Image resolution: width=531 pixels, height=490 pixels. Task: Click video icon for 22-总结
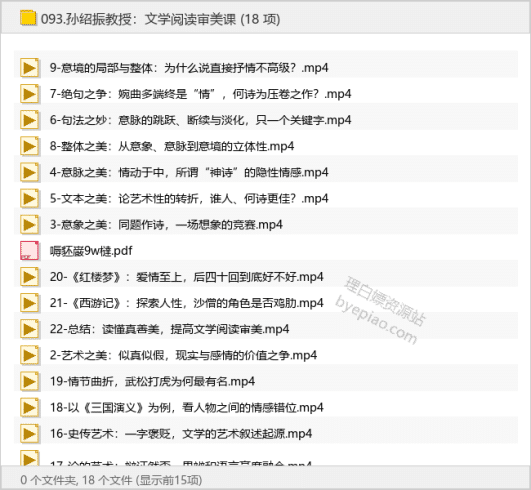coord(29,329)
